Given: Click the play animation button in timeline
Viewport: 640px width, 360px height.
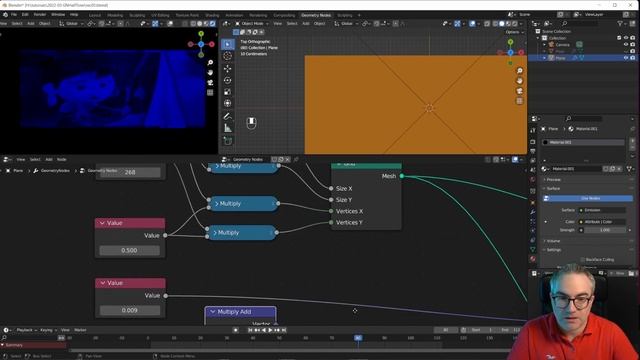Looking at the screenshot, I should [270, 330].
